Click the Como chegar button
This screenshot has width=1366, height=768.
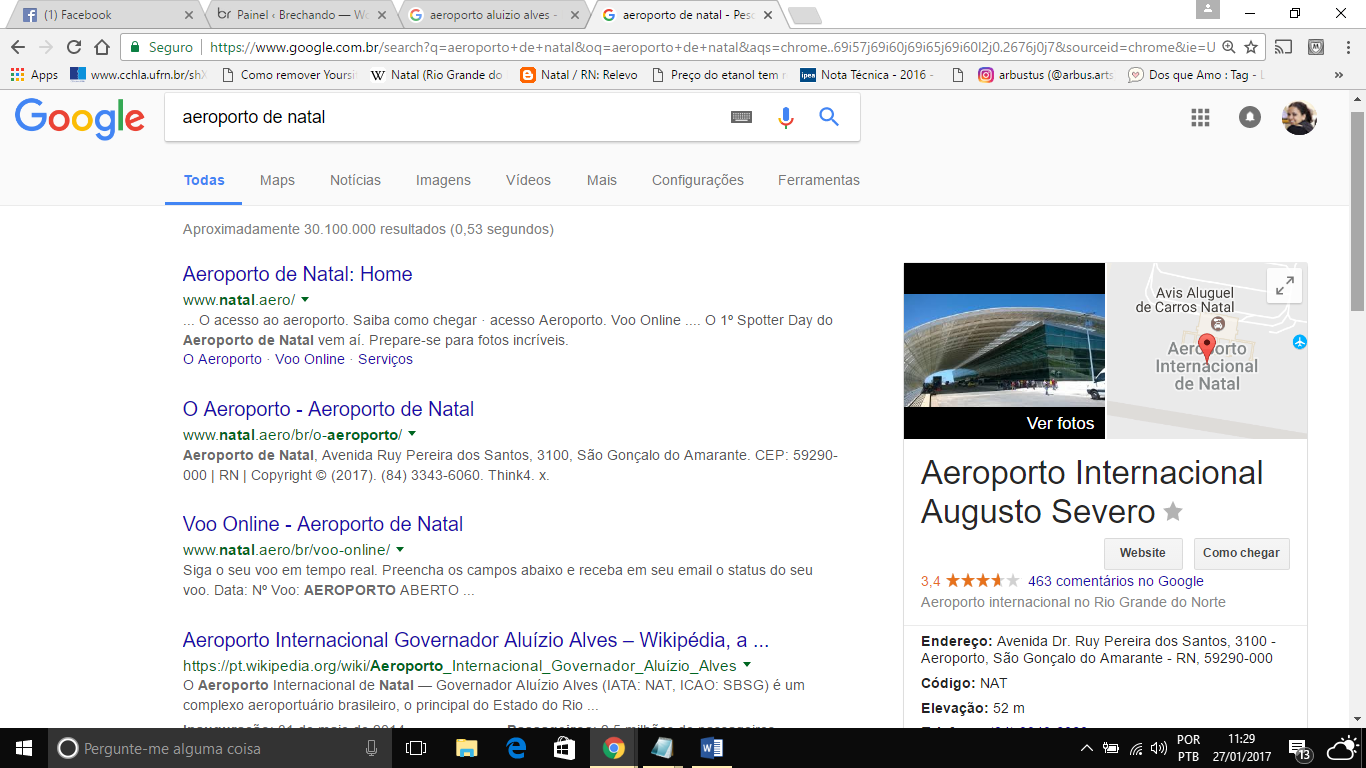point(1241,553)
